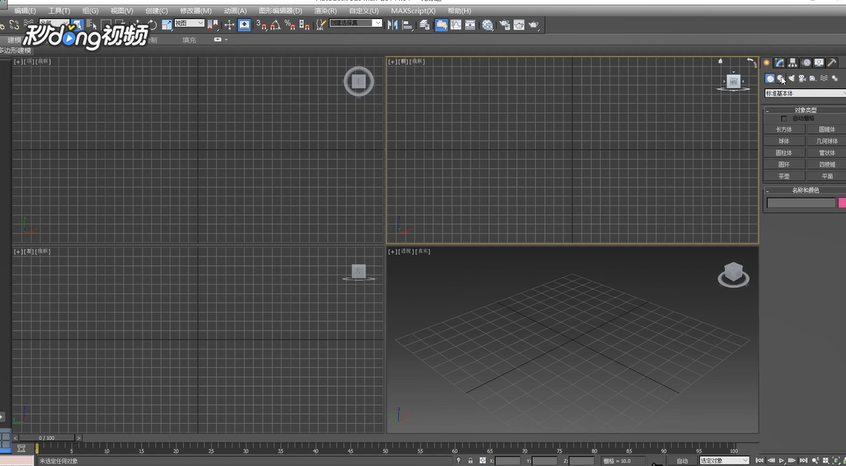The height and width of the screenshot is (466, 846).
Task: Select the Lights category icon
Action: click(792, 79)
